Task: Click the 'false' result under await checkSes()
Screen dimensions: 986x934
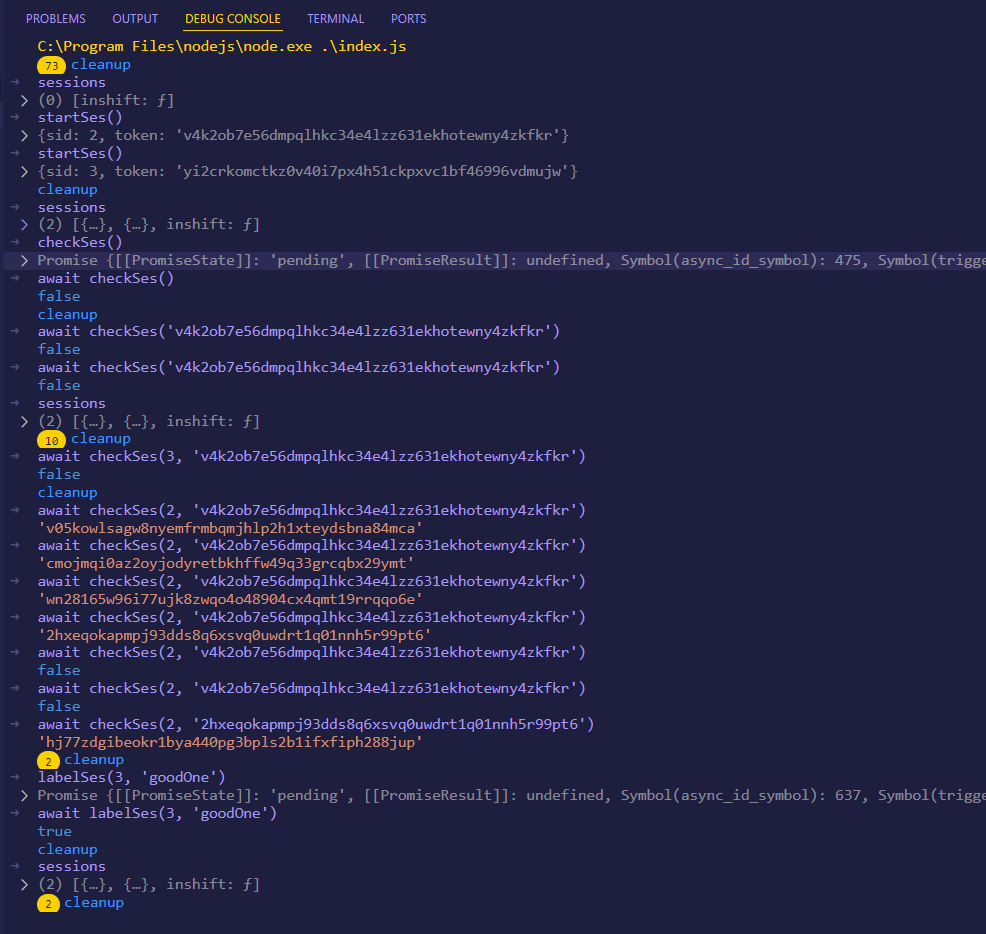Action: [x=59, y=296]
